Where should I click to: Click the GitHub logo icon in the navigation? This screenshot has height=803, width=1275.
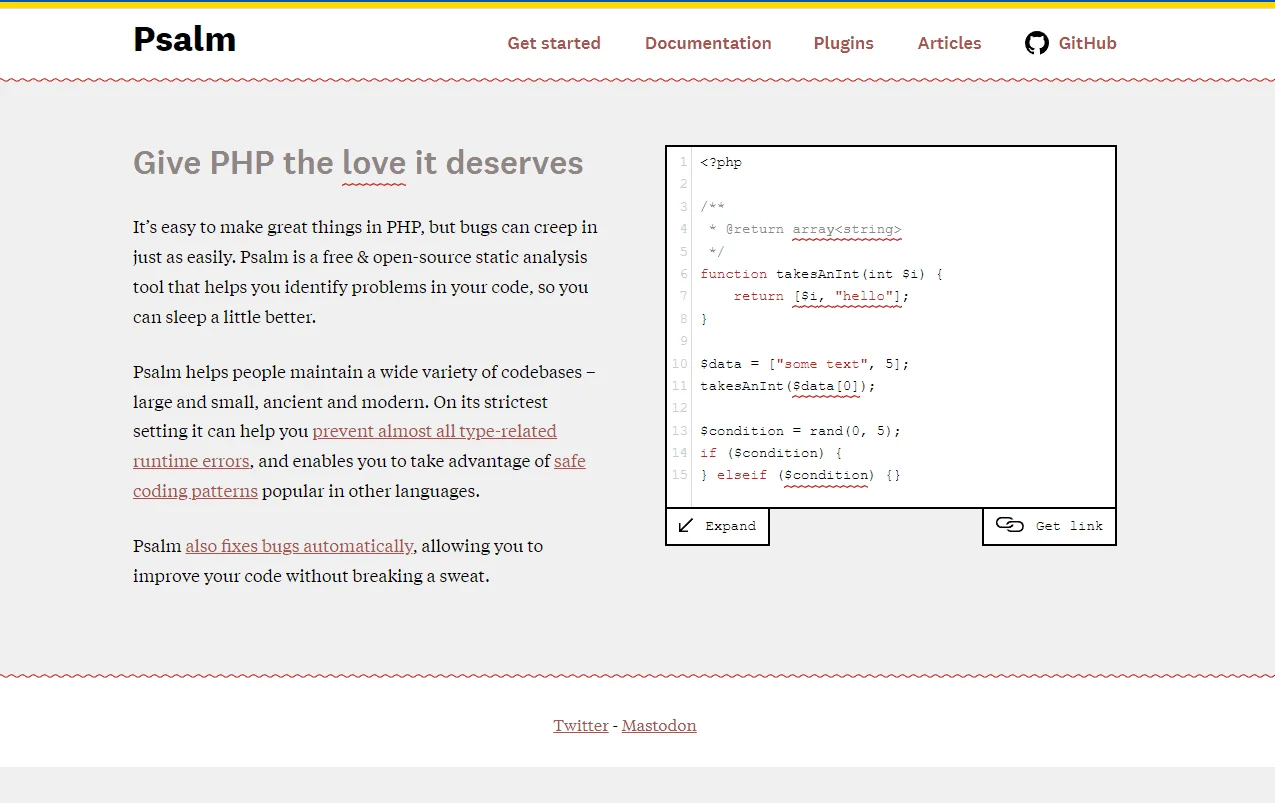(x=1036, y=43)
